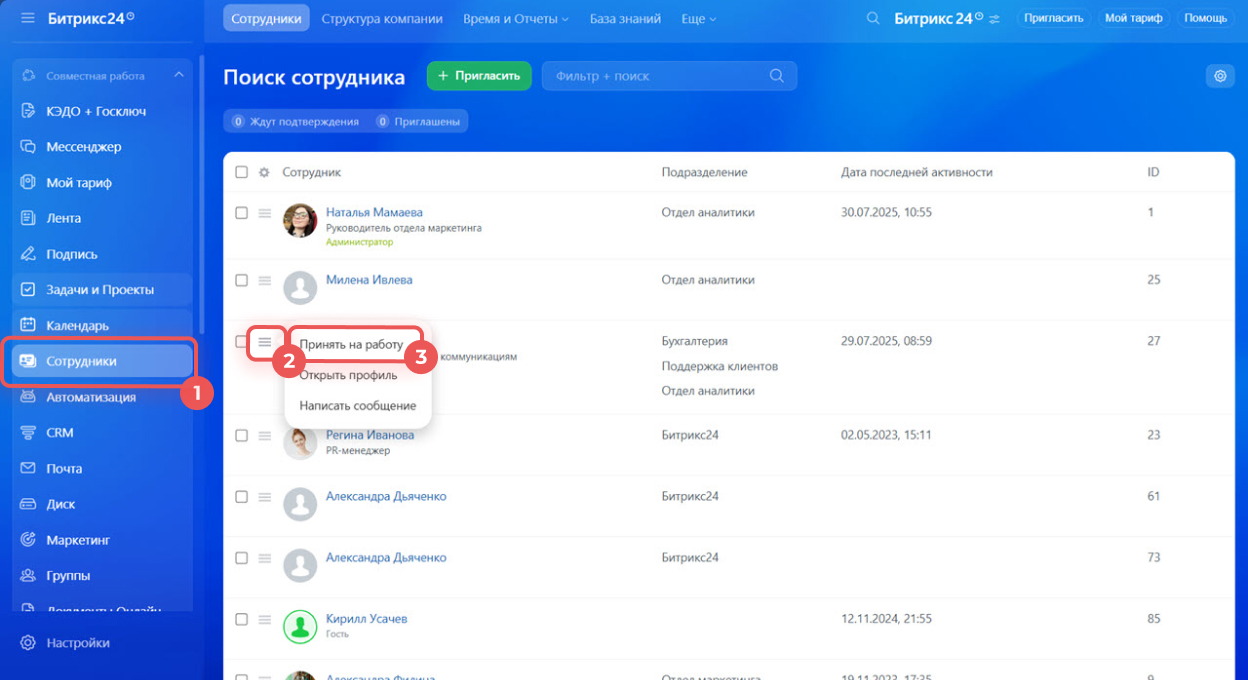1248x680 pixels.
Task: Open the hamburger menu next to Битрикс24 logo
Action: pyautogui.click(x=27, y=18)
